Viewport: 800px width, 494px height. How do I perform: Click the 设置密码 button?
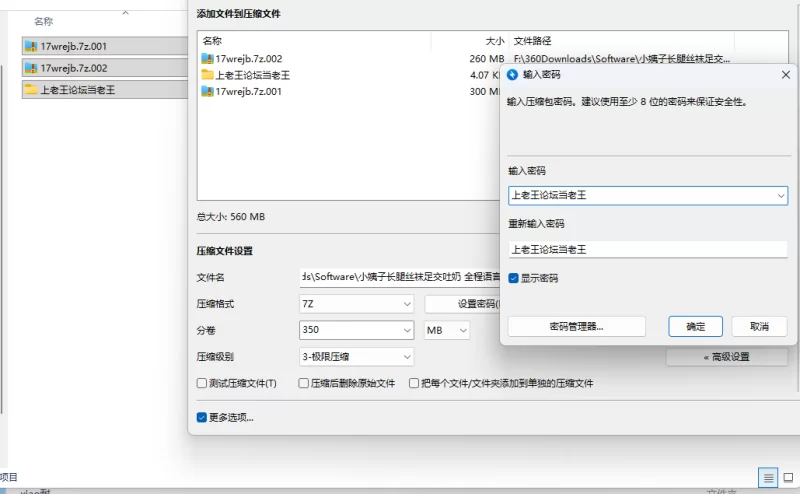463,304
